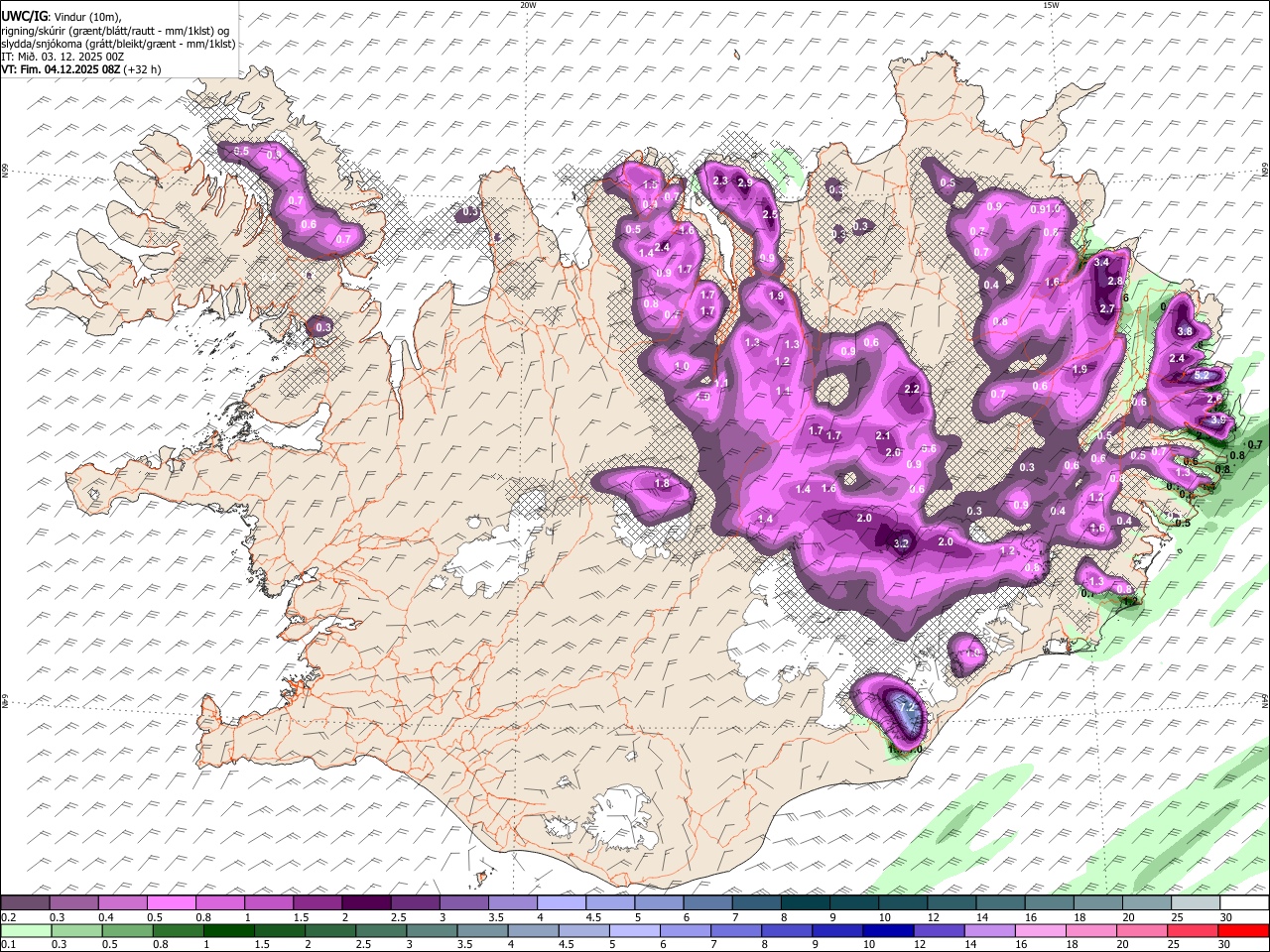Click upper legend swatch between 0.2 and 0.3

click(26, 903)
